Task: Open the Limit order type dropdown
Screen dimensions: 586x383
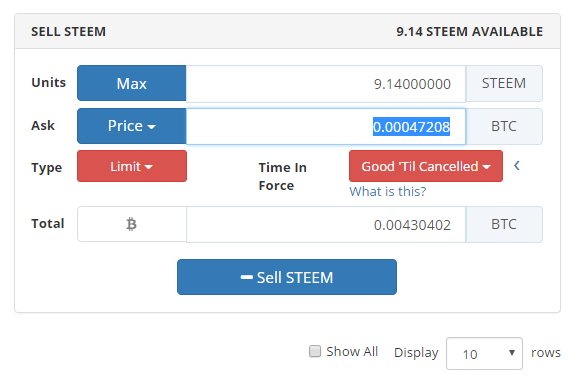Action: tap(132, 166)
